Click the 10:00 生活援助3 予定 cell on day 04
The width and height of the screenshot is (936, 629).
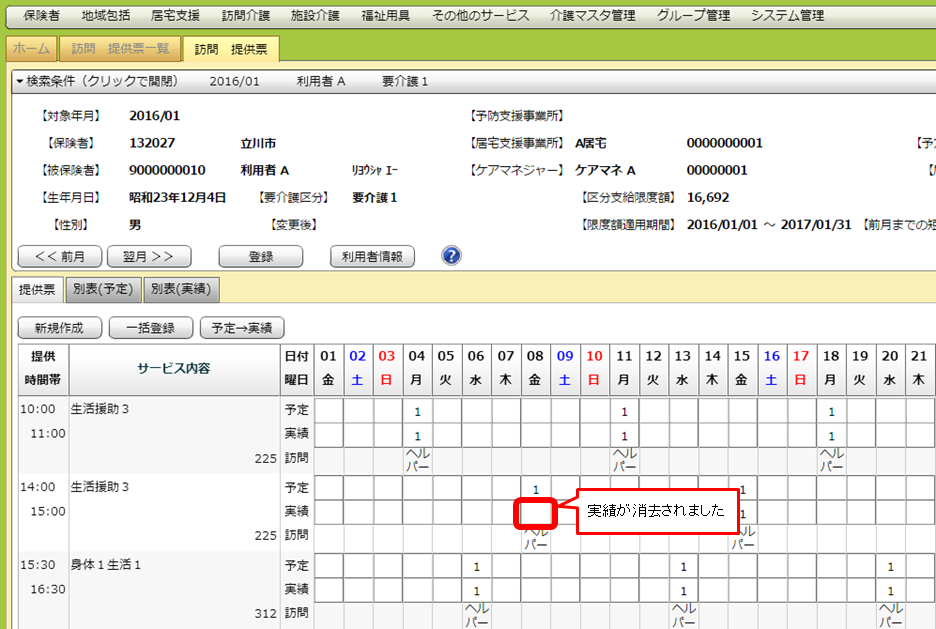tap(417, 410)
